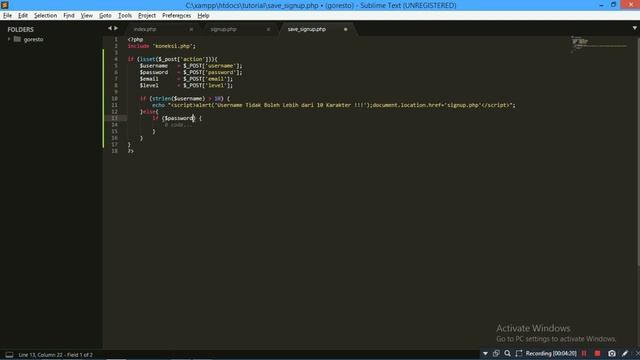Take a screenshot with camera icon
This screenshot has height=360, width=640.
(x=611, y=353)
